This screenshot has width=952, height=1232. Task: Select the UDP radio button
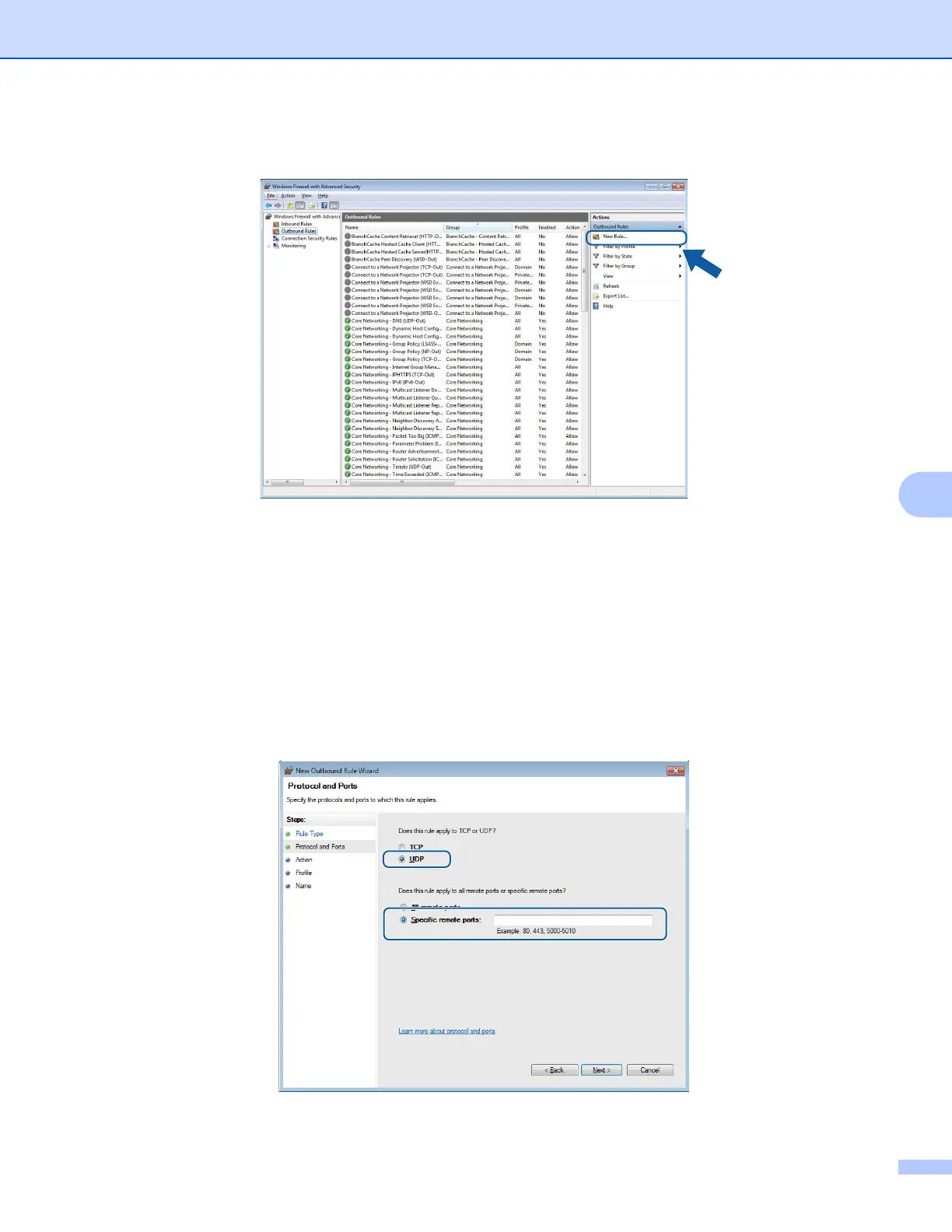coord(402,859)
